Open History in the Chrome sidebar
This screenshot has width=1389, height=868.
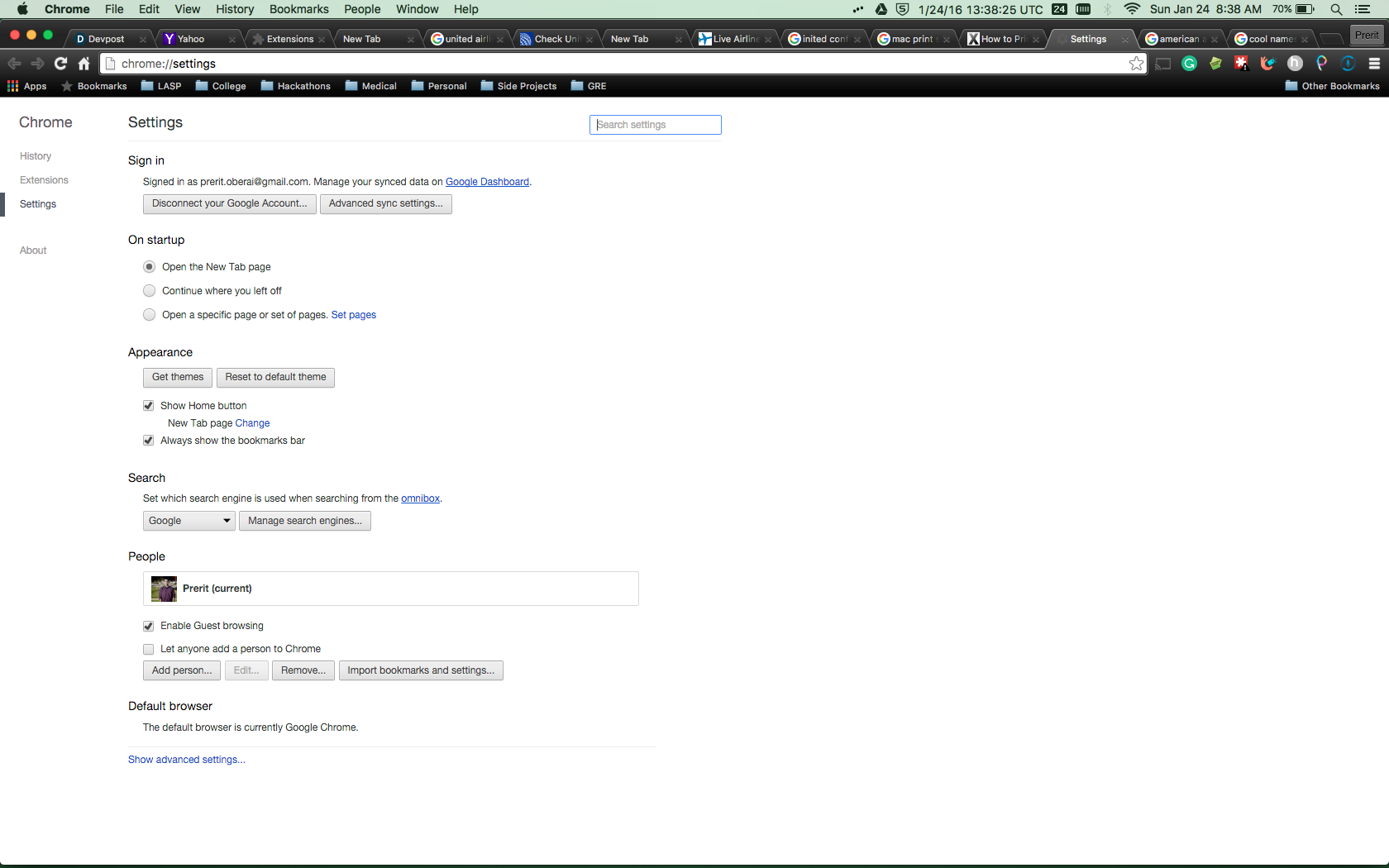(36, 156)
